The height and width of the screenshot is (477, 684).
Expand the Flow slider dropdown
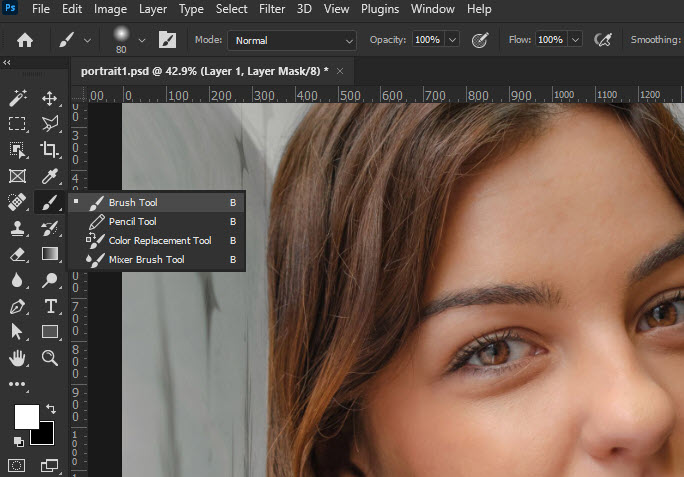(x=575, y=40)
